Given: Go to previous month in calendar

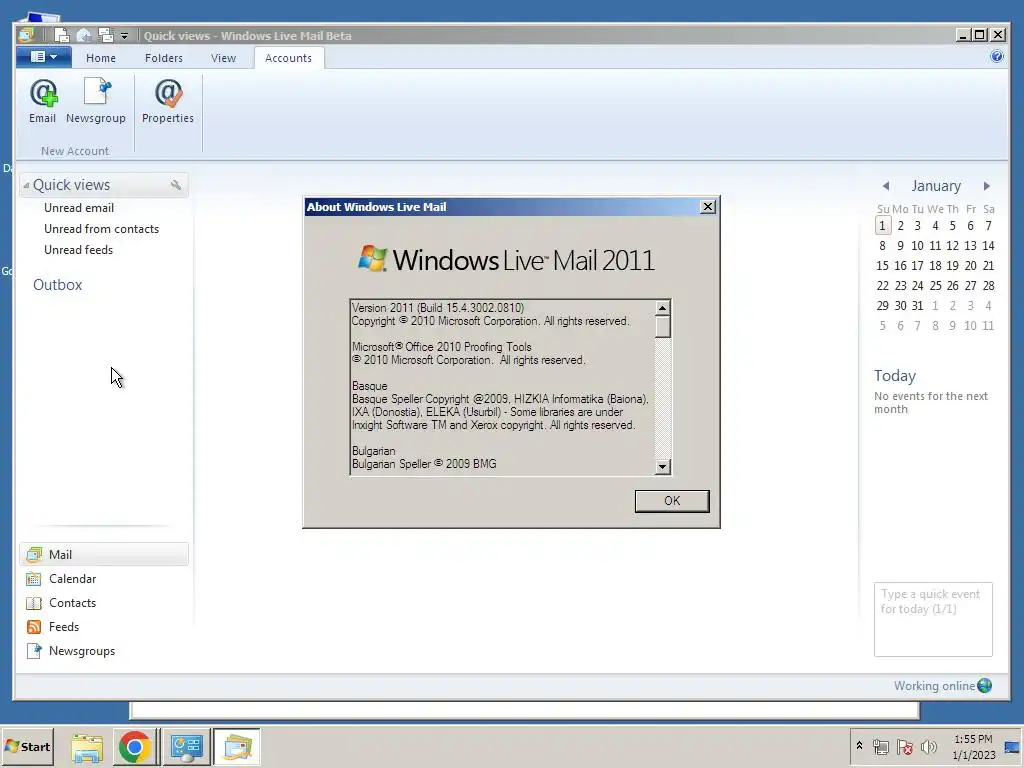Looking at the screenshot, I should [886, 186].
